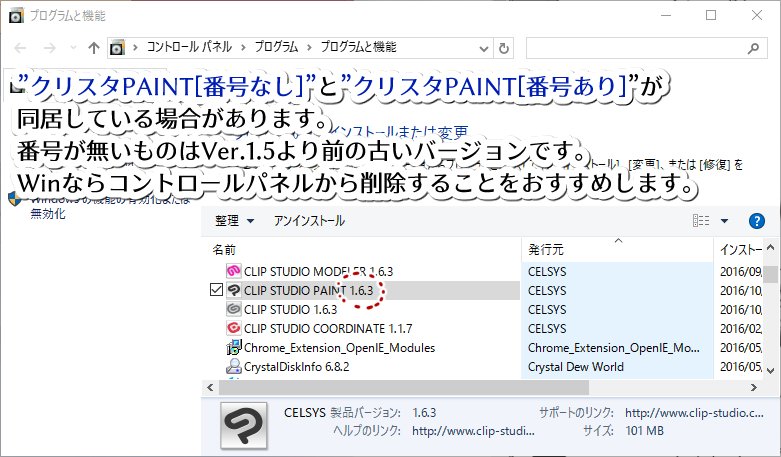
Task: Click the プログラムと機能 breadcrumb
Action: click(x=359, y=47)
